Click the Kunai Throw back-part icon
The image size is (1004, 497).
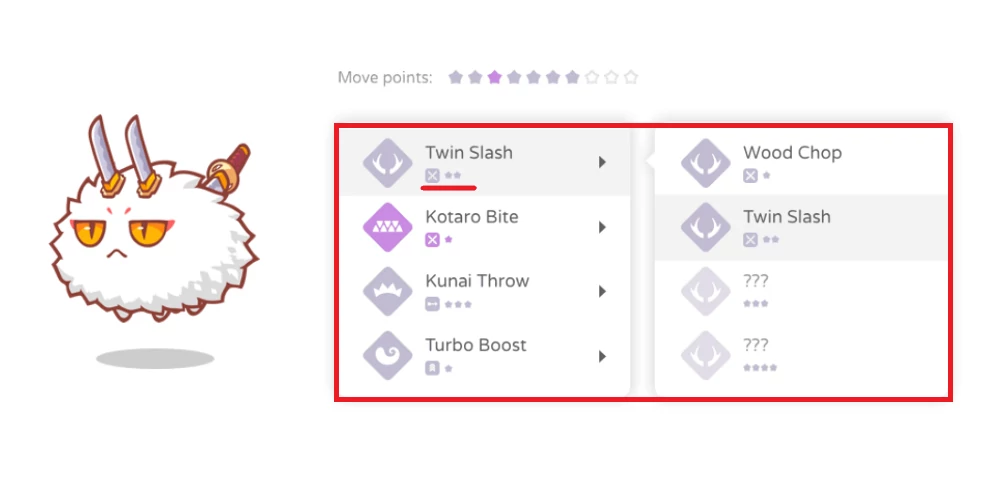[388, 292]
